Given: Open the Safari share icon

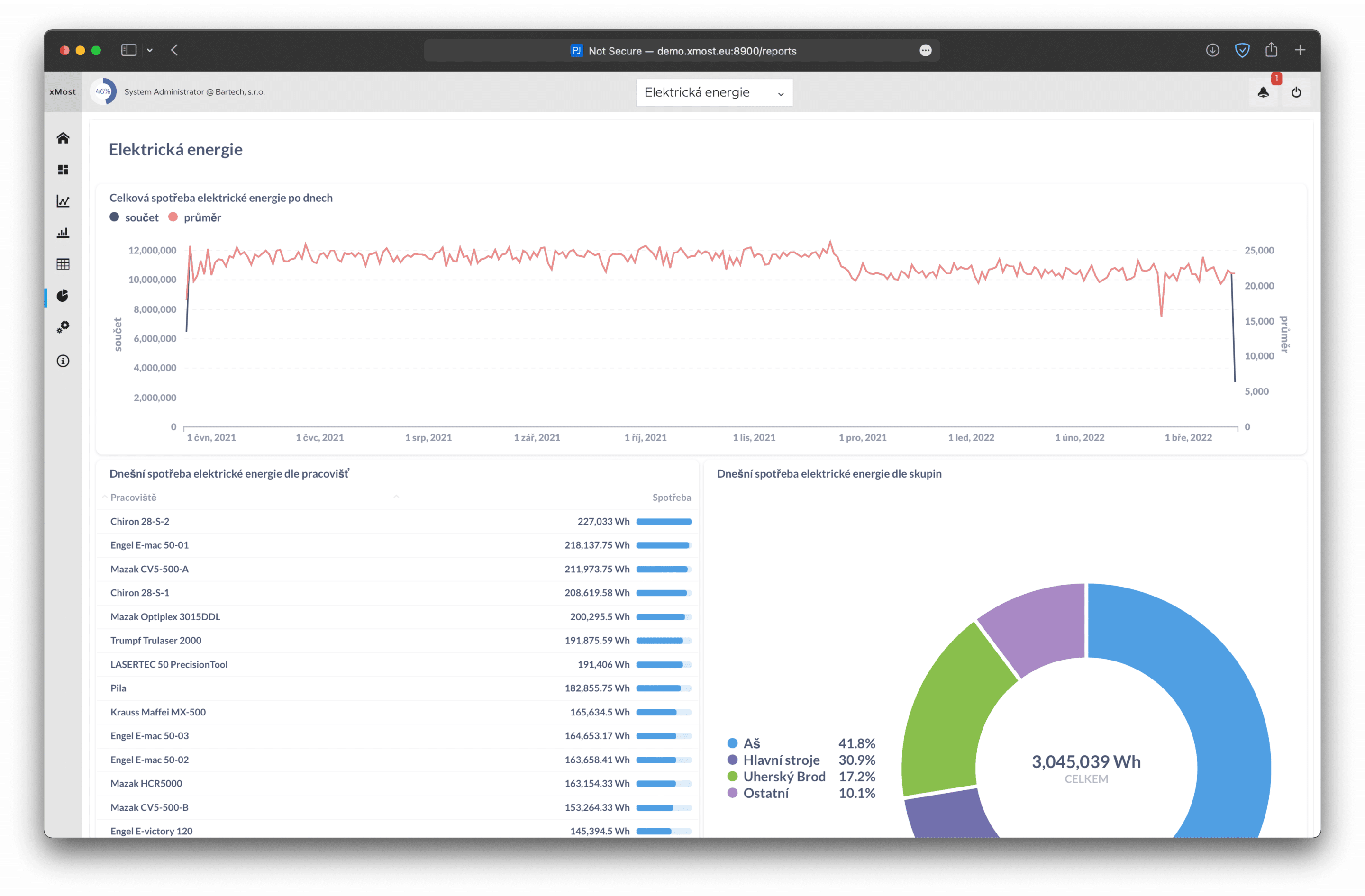Looking at the screenshot, I should coord(1272,50).
